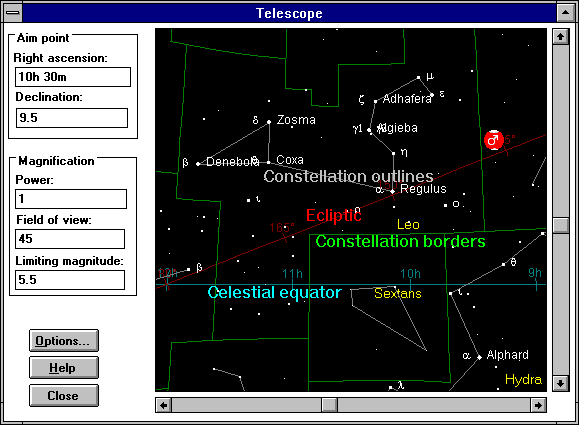The image size is (579, 425).
Task: Select the Field of view input
Action: tap(70, 239)
